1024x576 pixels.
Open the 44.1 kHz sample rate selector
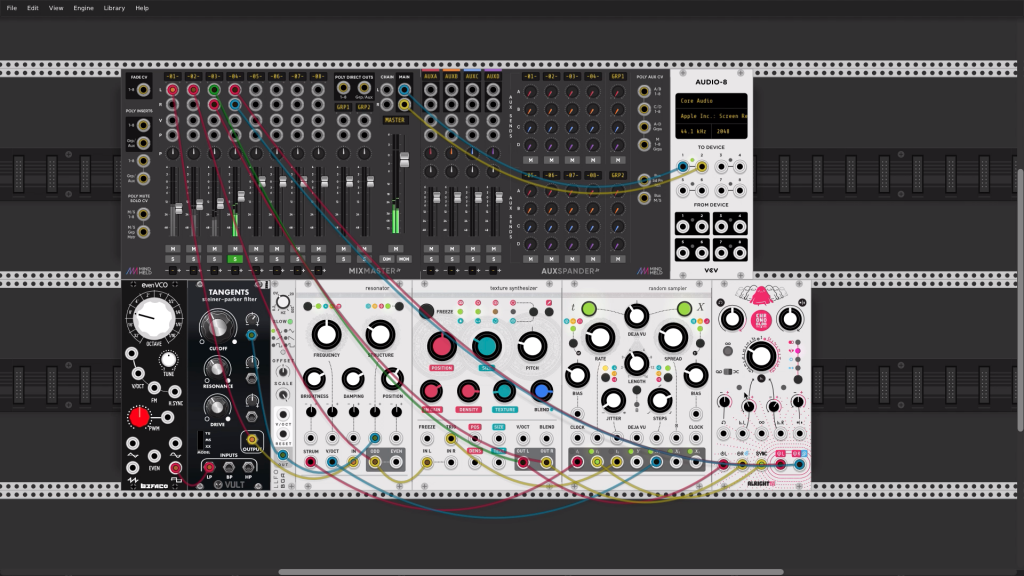point(694,131)
